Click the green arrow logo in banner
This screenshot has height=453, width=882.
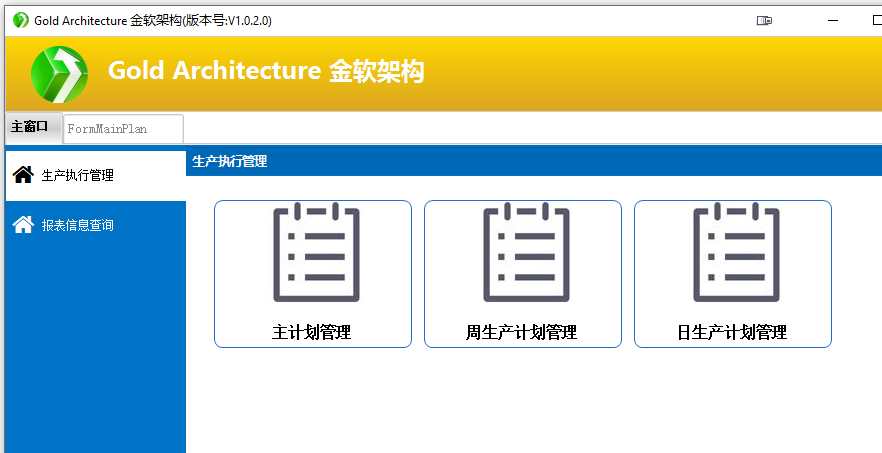point(59,74)
